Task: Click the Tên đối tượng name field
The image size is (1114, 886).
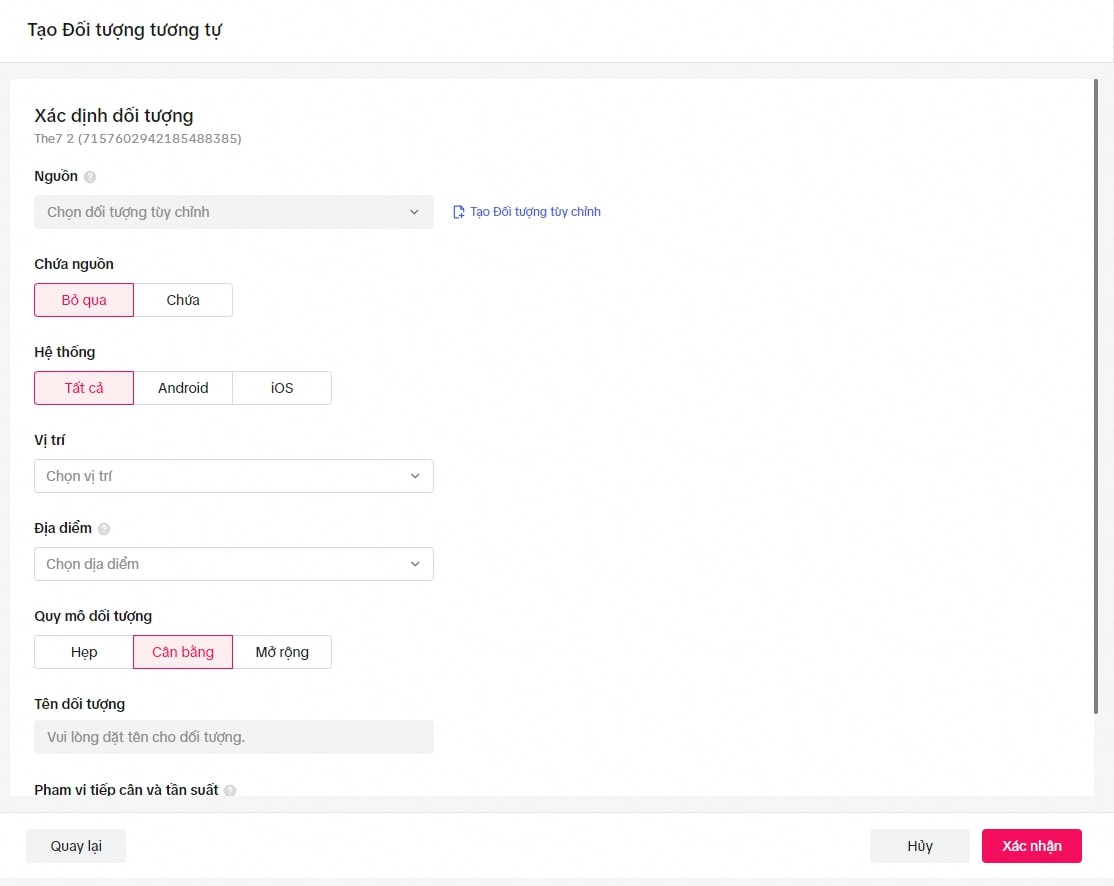Action: coord(233,737)
